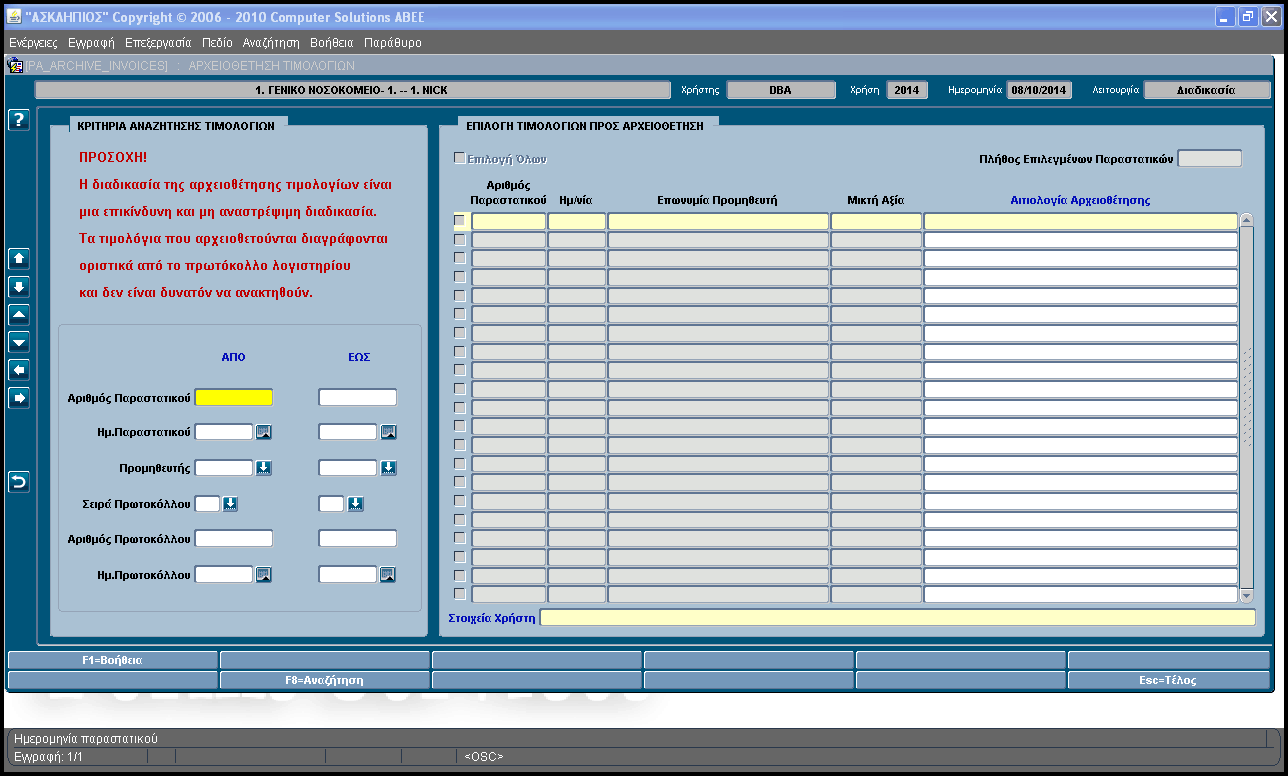Screen dimensions: 1288x776
Task: Toggle the Επιλογή Όλων checkbox
Action: (x=460, y=158)
